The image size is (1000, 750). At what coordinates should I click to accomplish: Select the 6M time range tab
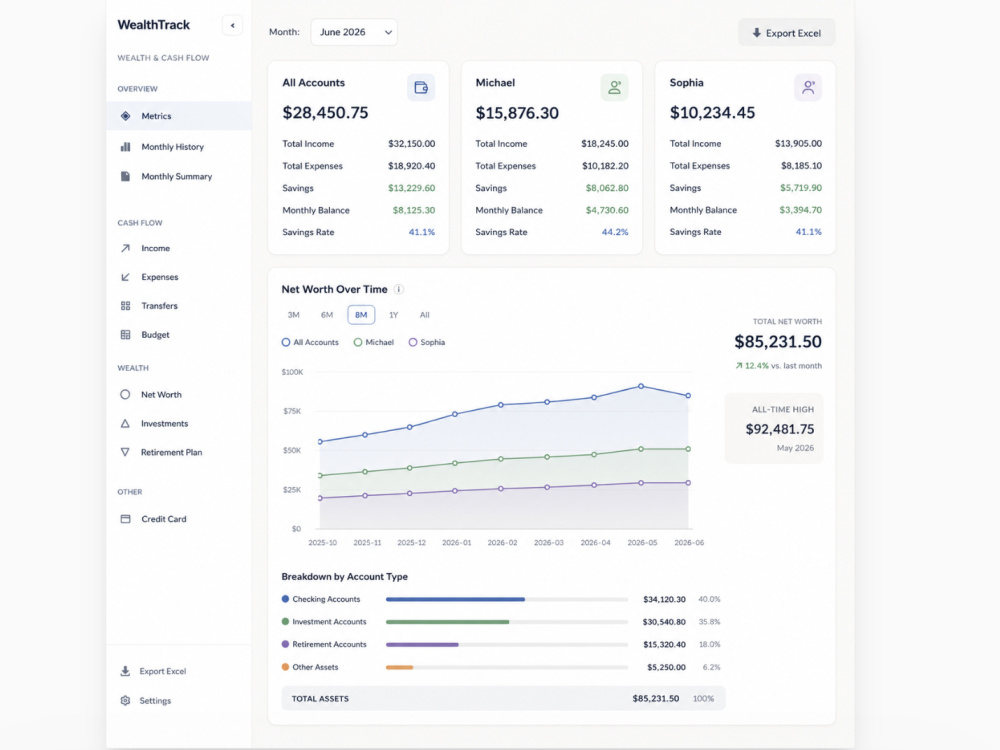coord(327,315)
